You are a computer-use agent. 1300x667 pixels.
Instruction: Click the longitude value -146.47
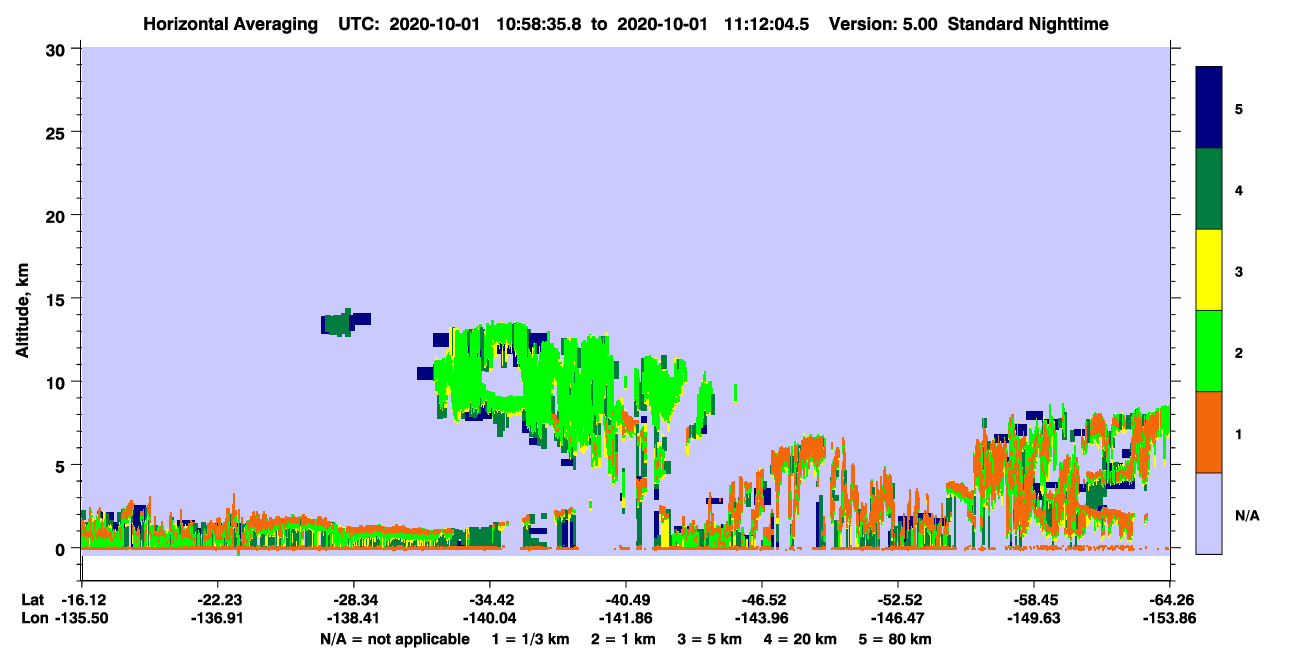point(897,619)
